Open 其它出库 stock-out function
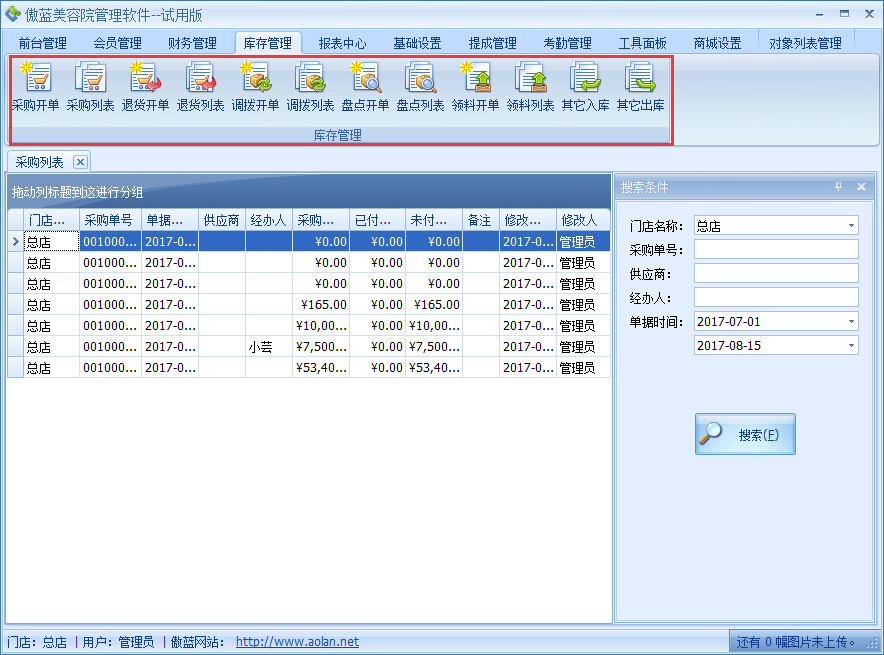Viewport: 884px width, 655px height. 641,85
